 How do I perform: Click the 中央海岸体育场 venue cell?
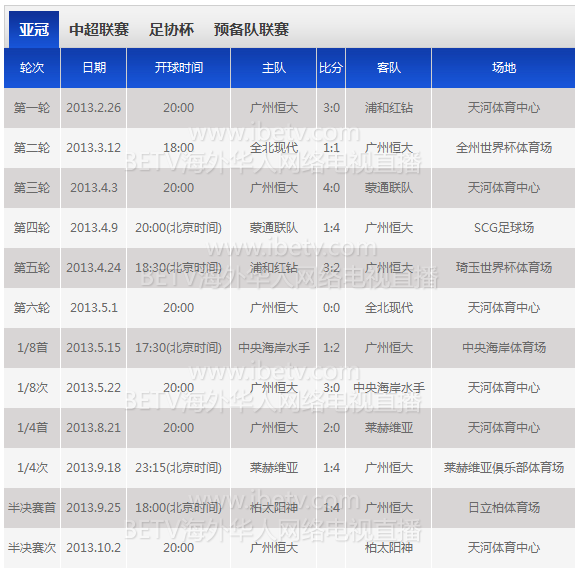504,348
